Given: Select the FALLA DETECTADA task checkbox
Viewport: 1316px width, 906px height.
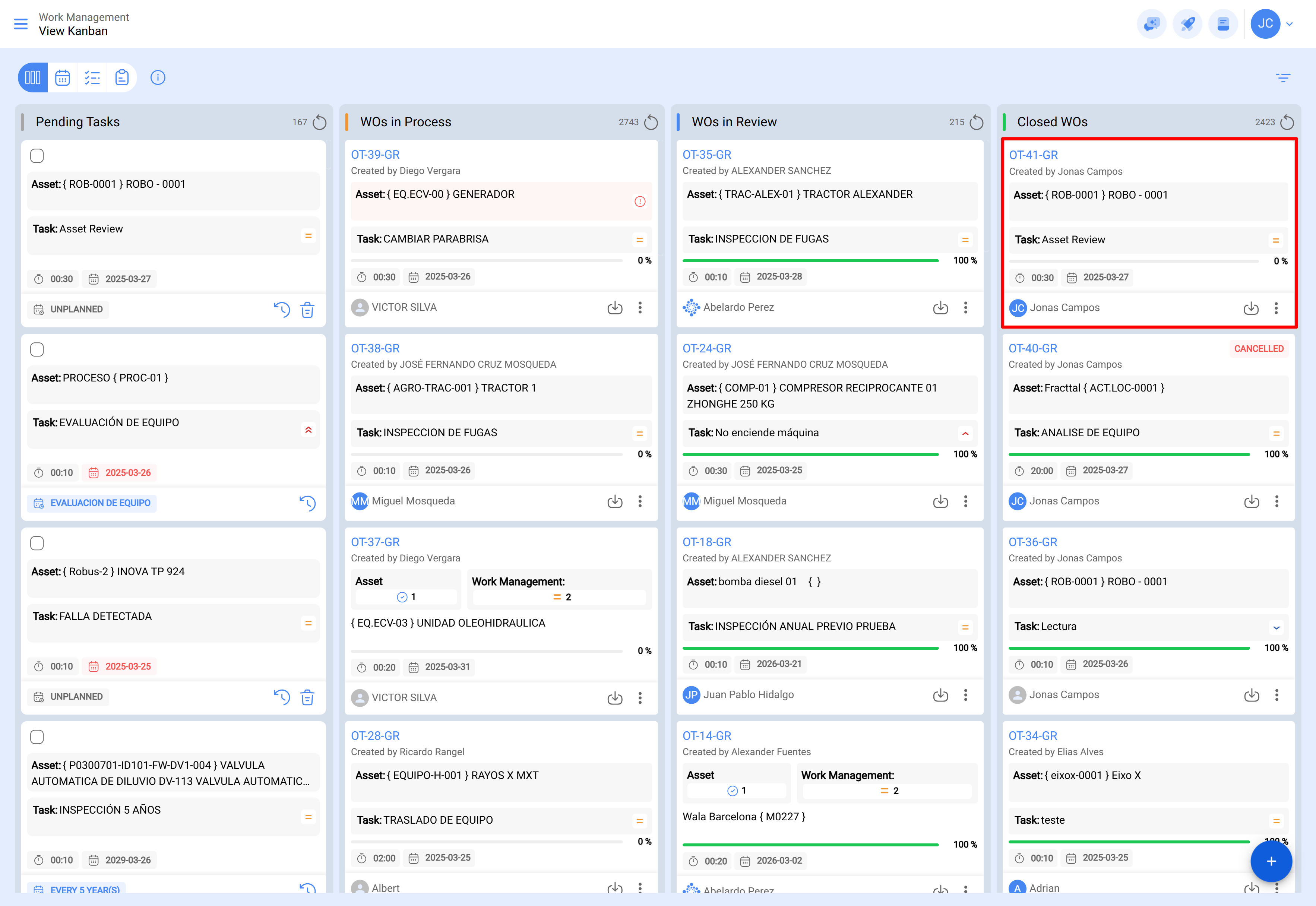Looking at the screenshot, I should [37, 543].
